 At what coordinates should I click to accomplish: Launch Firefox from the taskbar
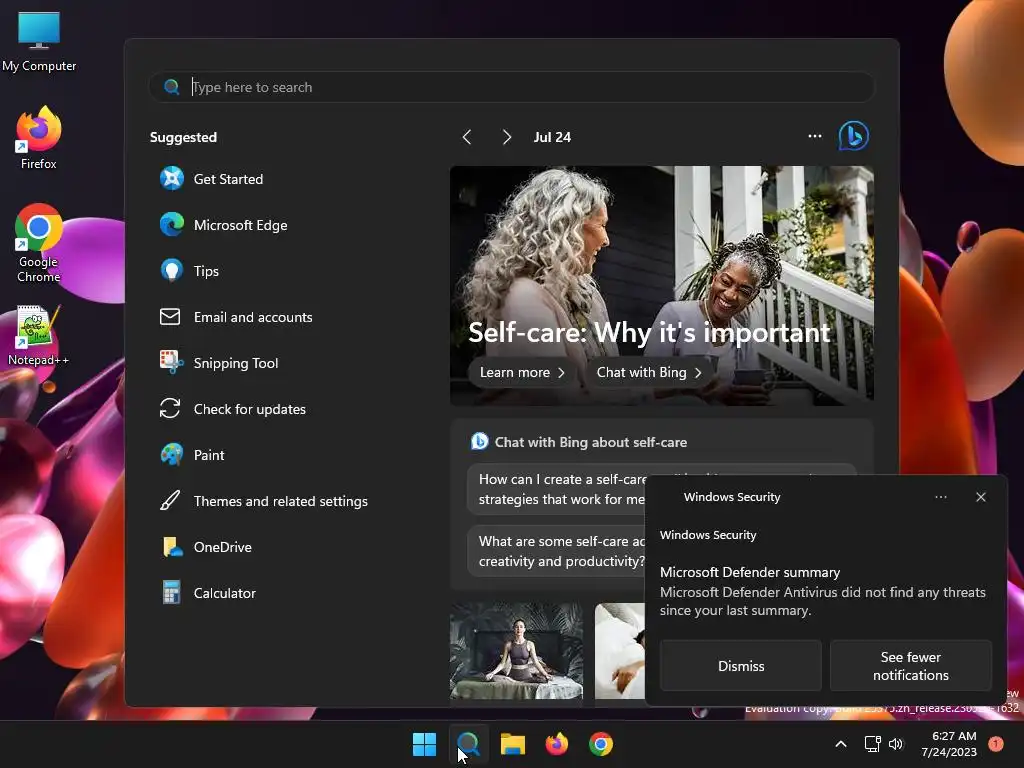tap(556, 744)
